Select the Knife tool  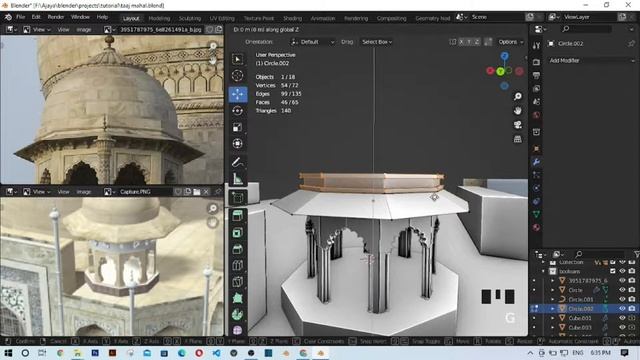click(238, 282)
